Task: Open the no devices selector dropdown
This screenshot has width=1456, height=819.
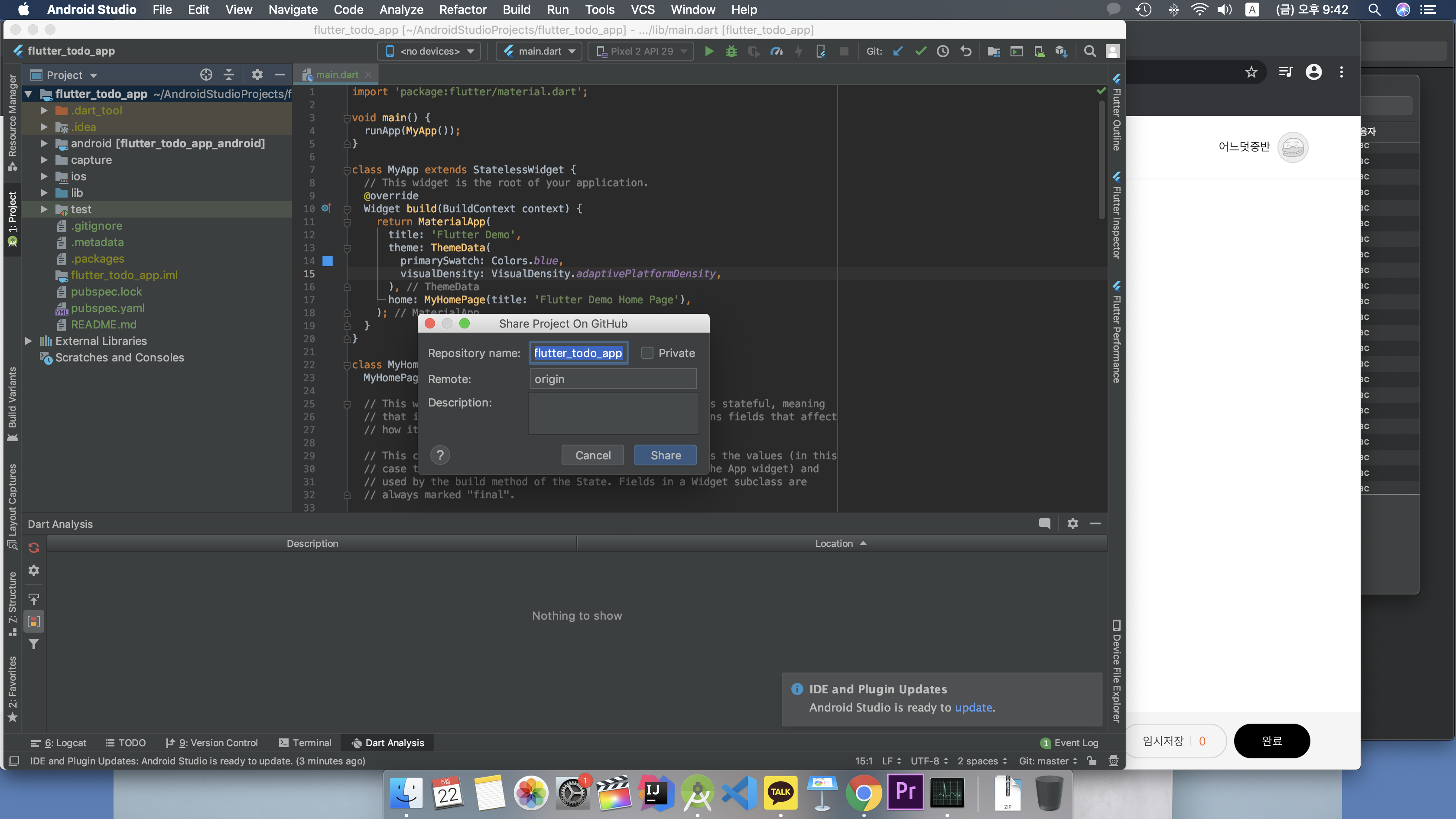Action: click(x=429, y=52)
